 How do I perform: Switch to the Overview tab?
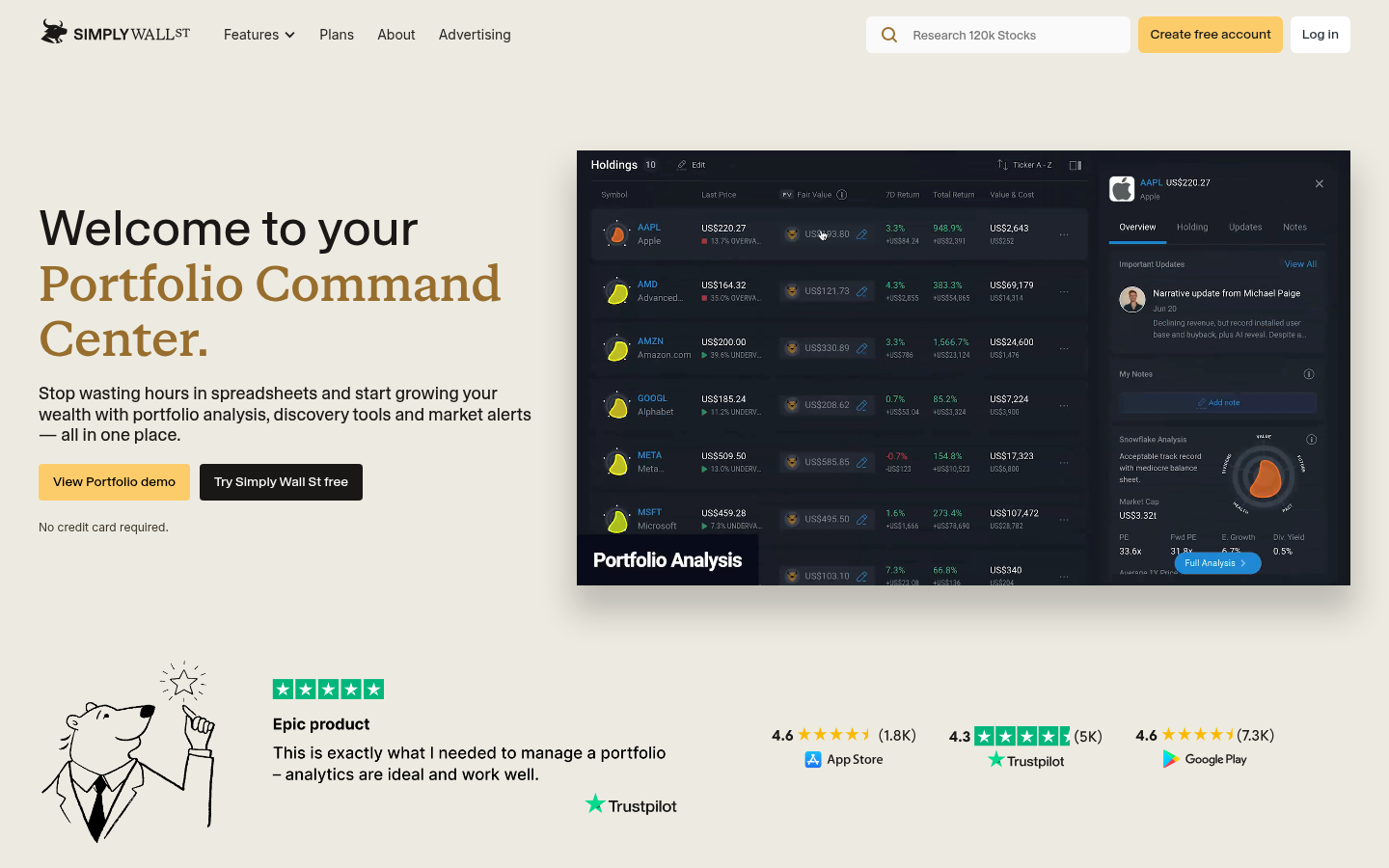click(1137, 227)
